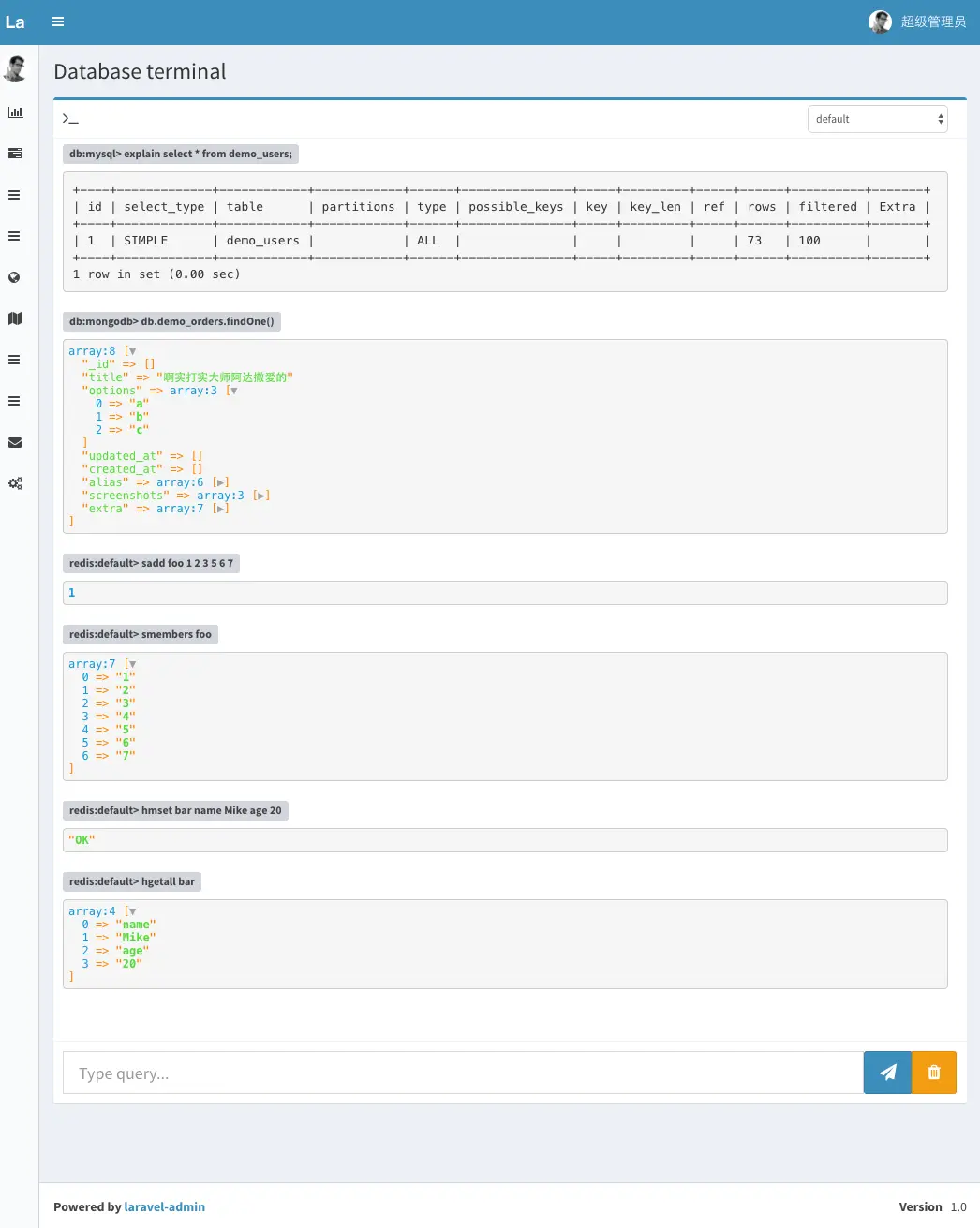Click the "title" key in mongodb result
Screen dimensions: 980x1228
[105, 377]
